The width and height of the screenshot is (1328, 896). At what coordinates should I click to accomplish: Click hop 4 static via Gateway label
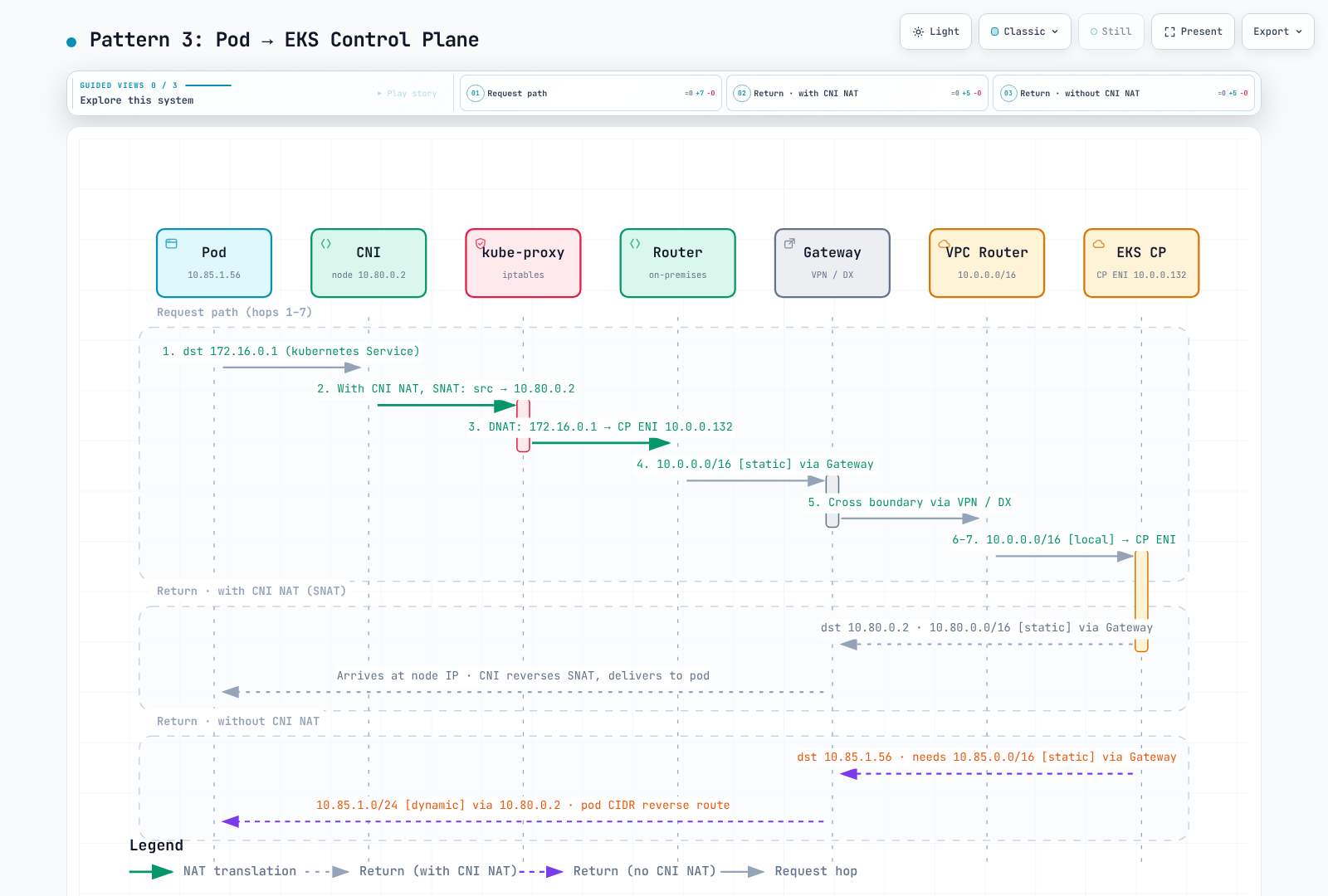click(755, 465)
